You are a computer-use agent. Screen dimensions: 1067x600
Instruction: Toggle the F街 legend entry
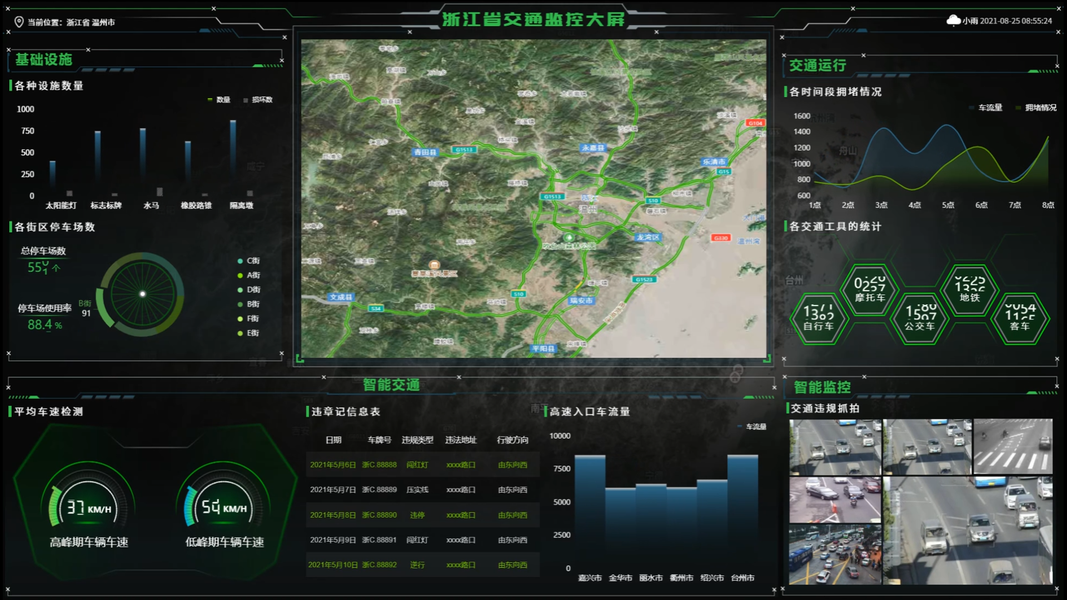pos(249,318)
